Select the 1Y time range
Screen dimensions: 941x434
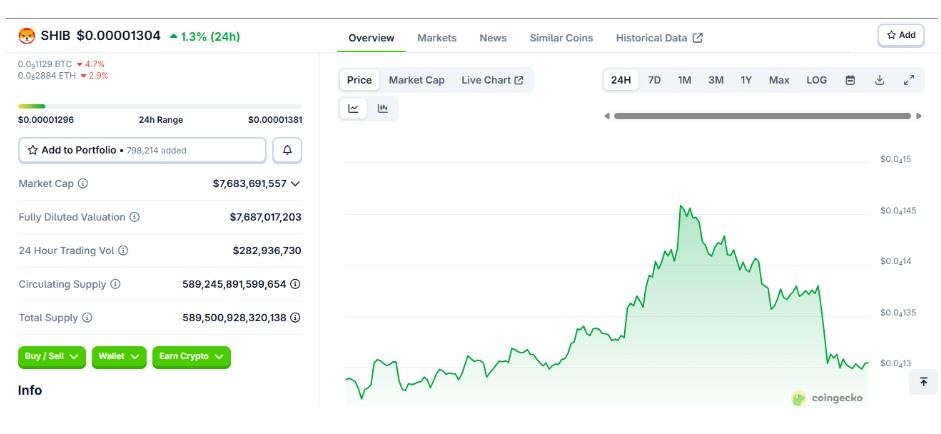(746, 80)
